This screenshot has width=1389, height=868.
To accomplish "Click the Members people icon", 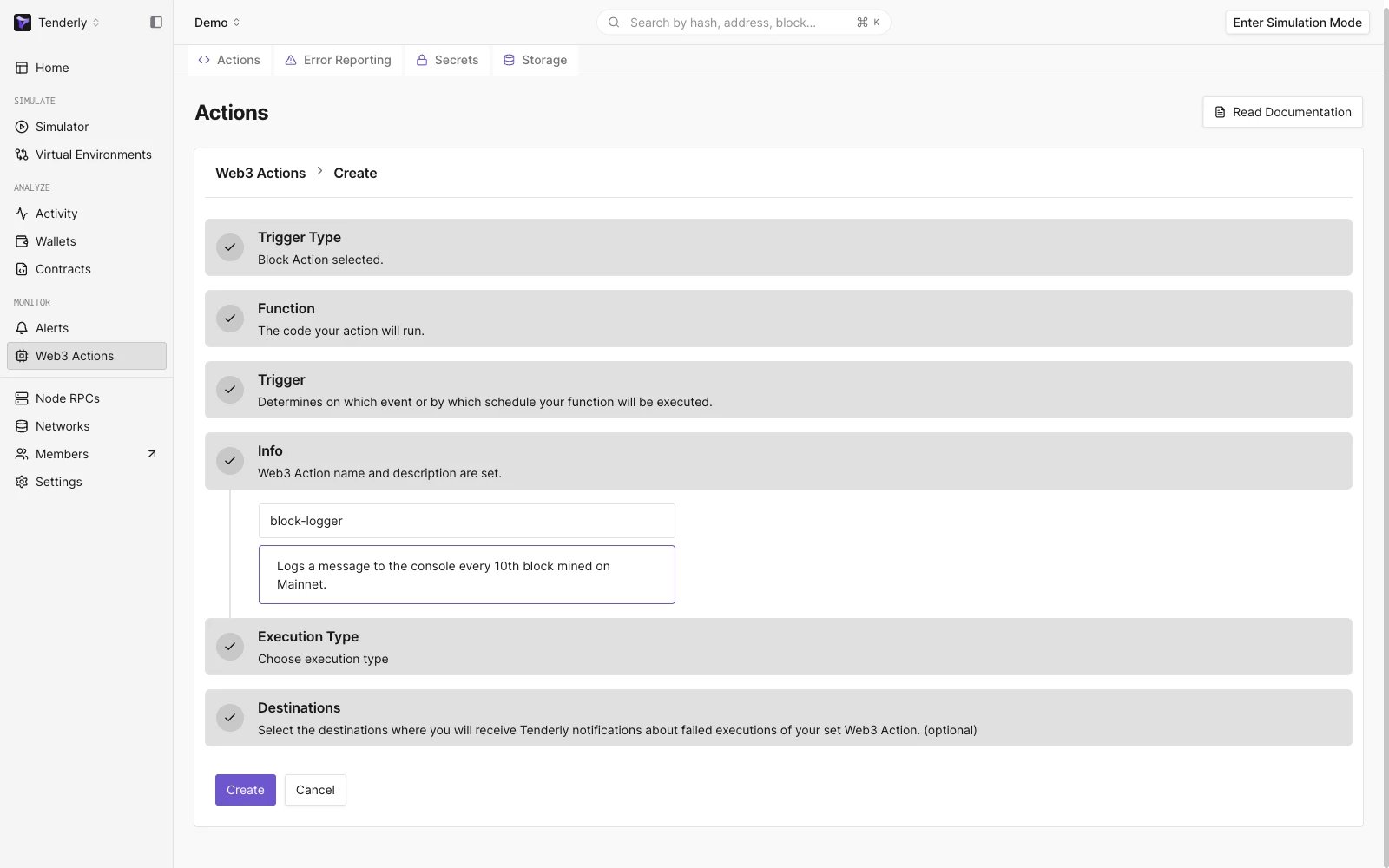I will (22, 454).
